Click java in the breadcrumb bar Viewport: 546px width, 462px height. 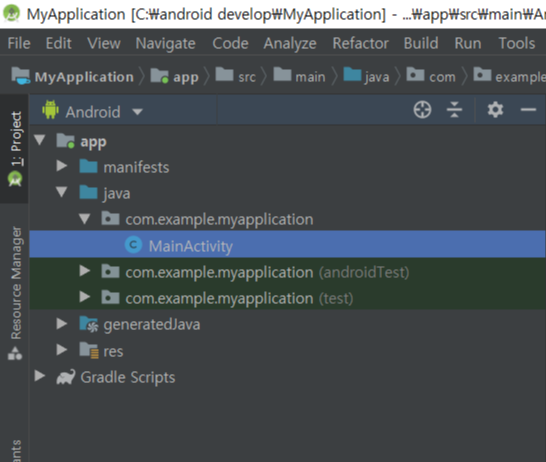click(377, 77)
